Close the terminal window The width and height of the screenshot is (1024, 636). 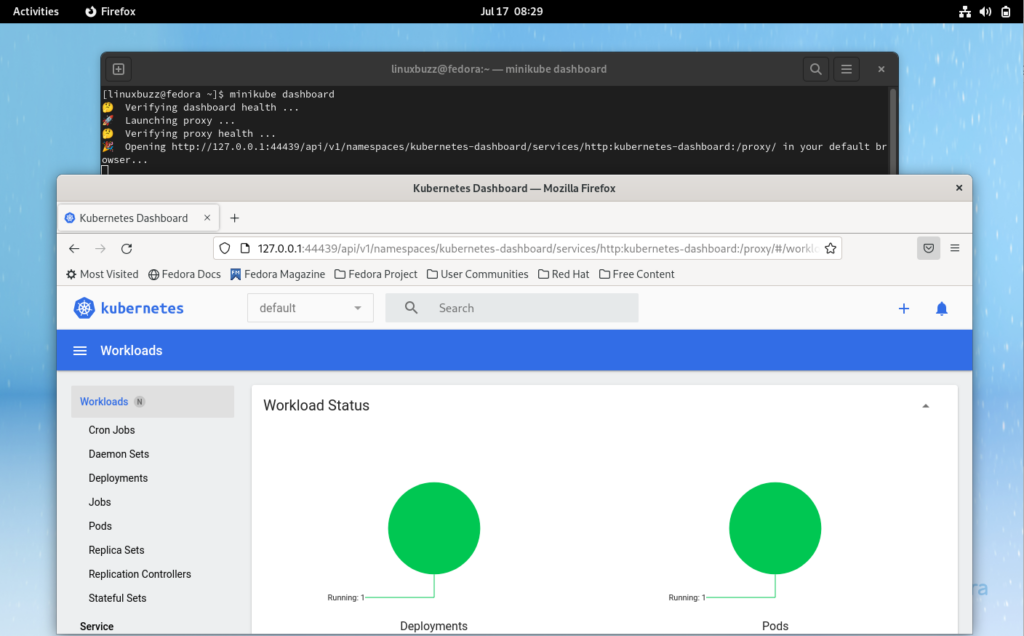tap(881, 69)
